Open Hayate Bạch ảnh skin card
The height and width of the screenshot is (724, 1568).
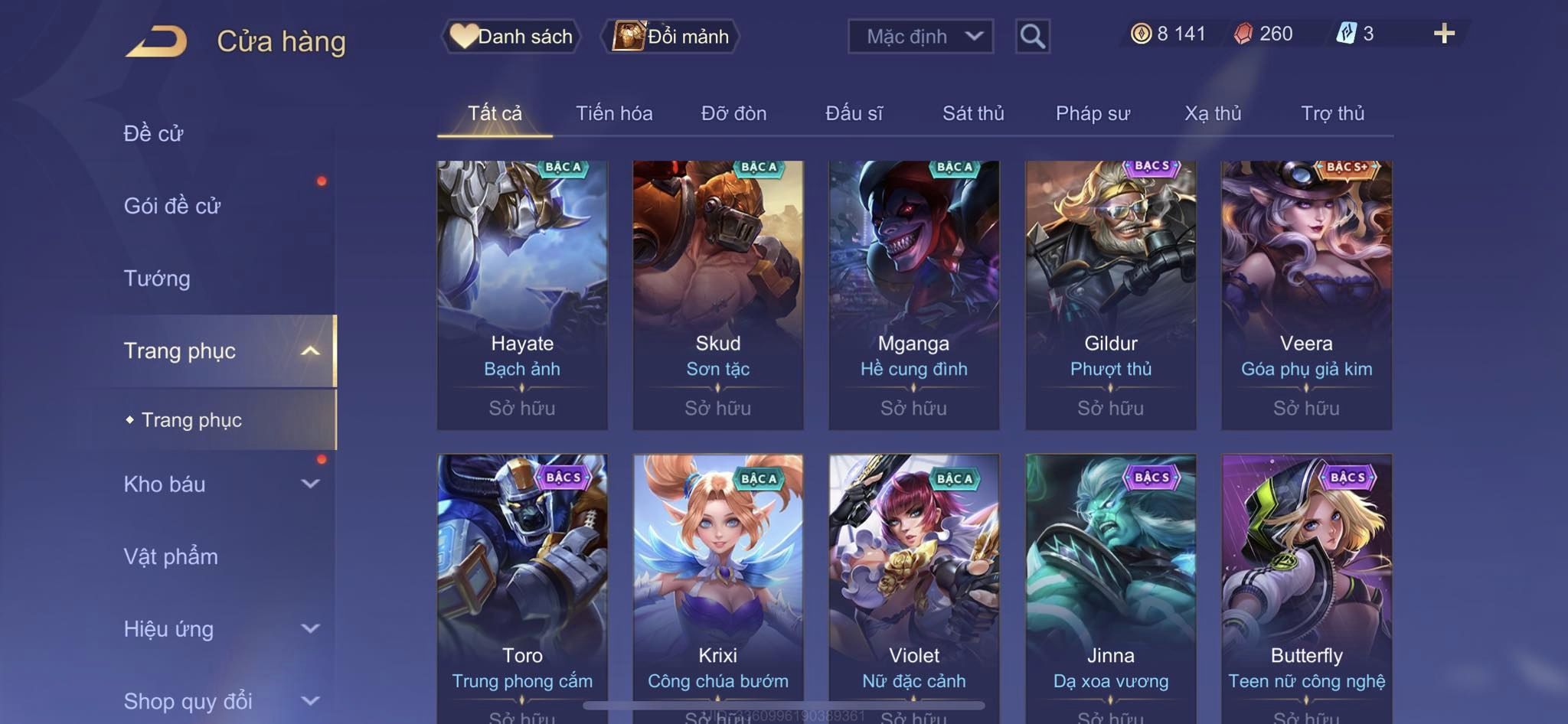[522, 295]
